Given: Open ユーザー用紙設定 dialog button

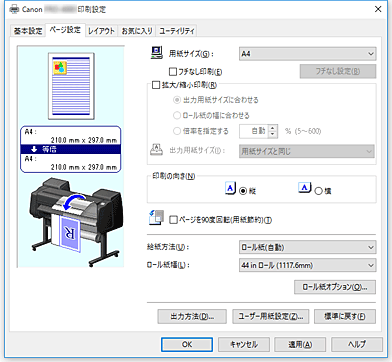Looking at the screenshot, I should point(271,316).
